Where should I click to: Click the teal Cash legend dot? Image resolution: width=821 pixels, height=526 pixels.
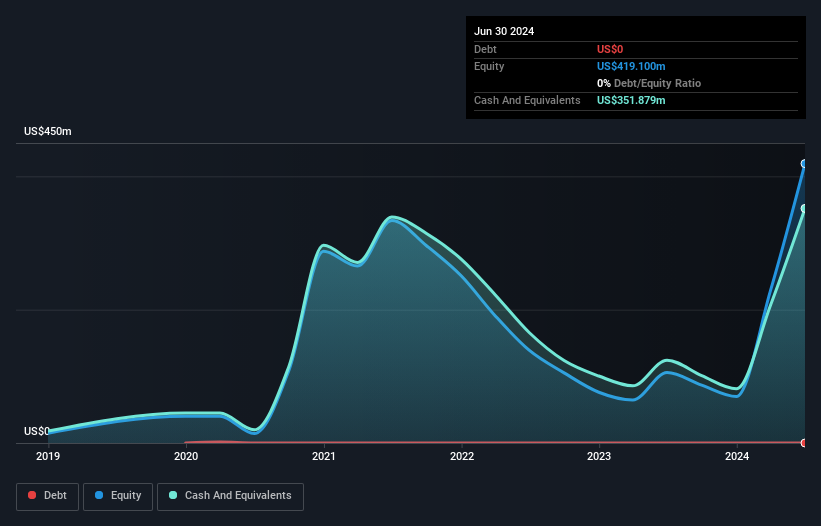point(173,495)
